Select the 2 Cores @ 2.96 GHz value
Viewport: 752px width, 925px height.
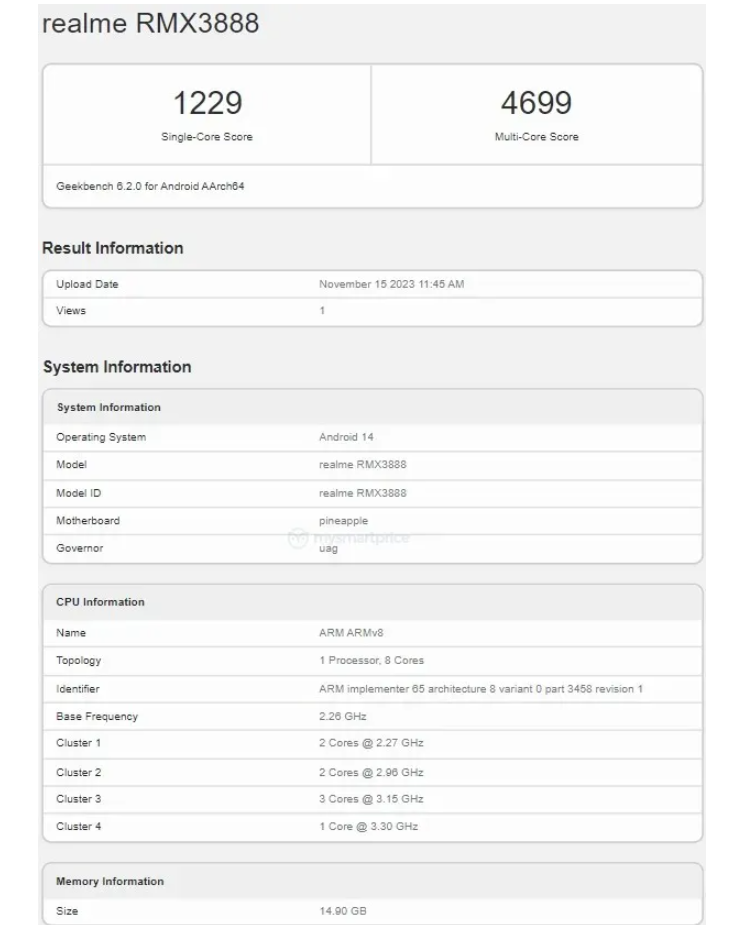[x=372, y=773]
